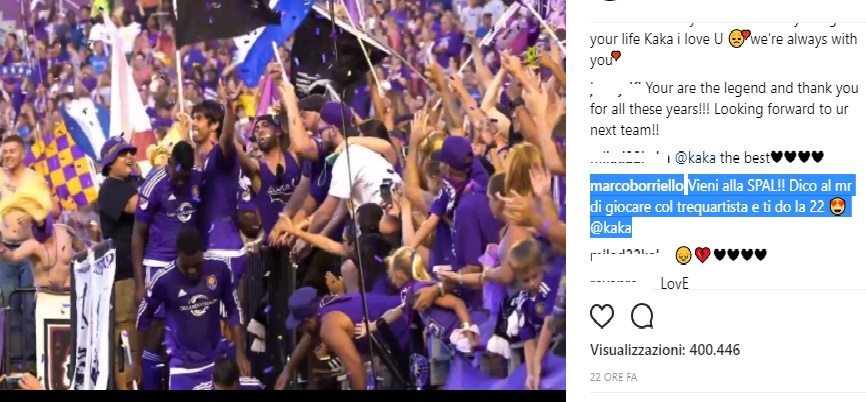Open the '22 ORE FA' timestamp link

pyautogui.click(x=613, y=378)
